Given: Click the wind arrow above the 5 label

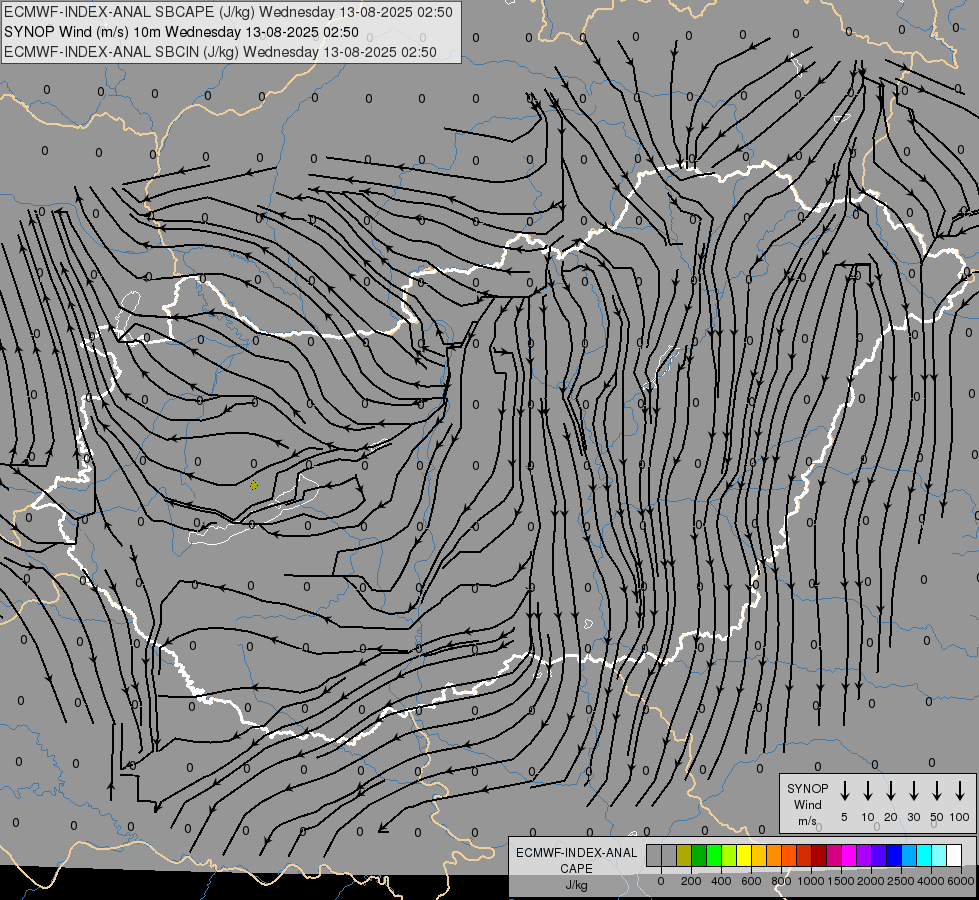Looking at the screenshot, I should (844, 791).
